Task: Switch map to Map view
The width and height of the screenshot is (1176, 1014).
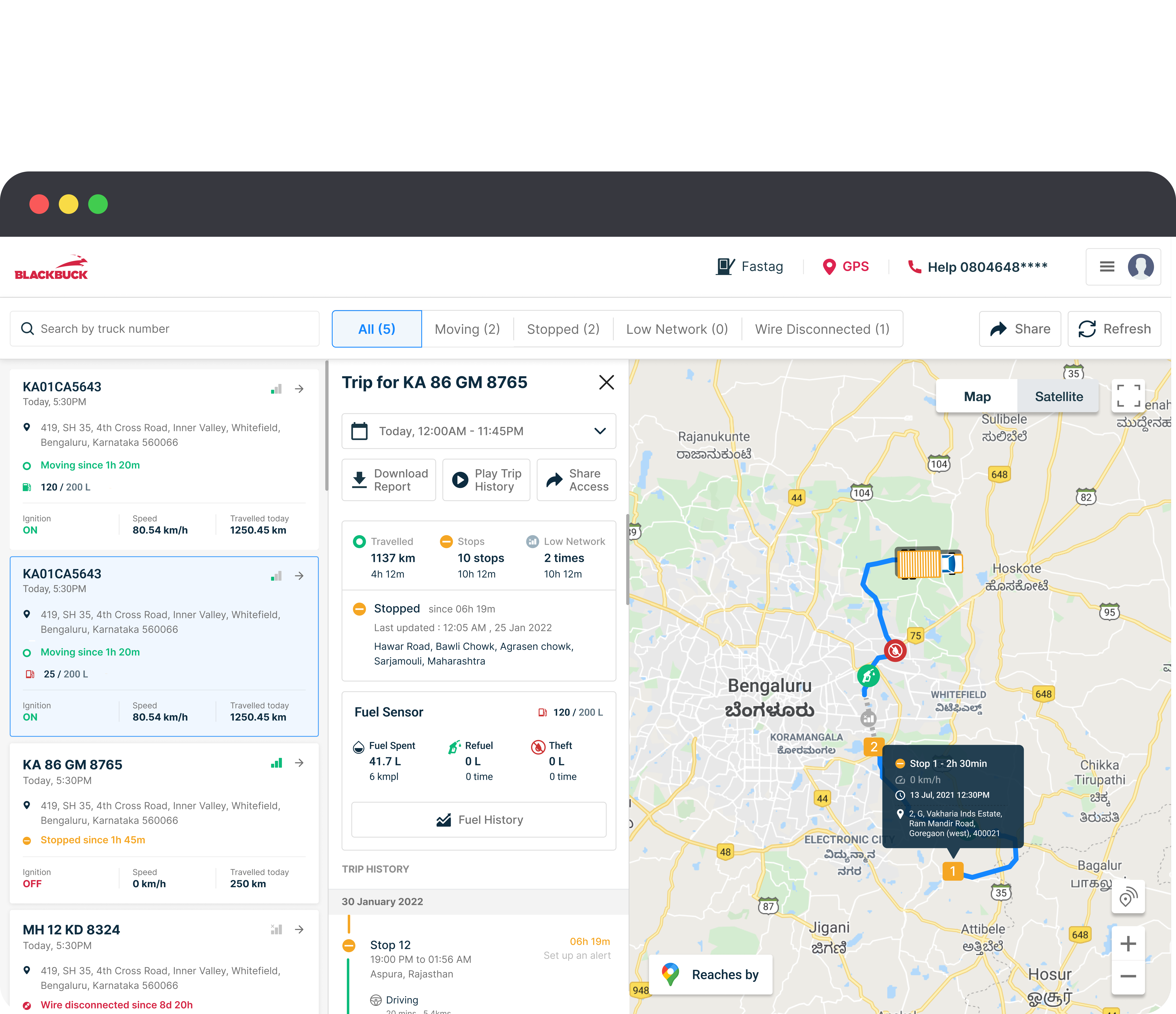Action: click(977, 396)
